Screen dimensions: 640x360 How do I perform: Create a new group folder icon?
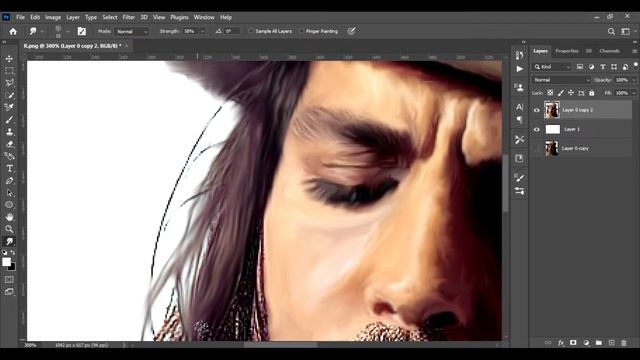pyautogui.click(x=599, y=343)
